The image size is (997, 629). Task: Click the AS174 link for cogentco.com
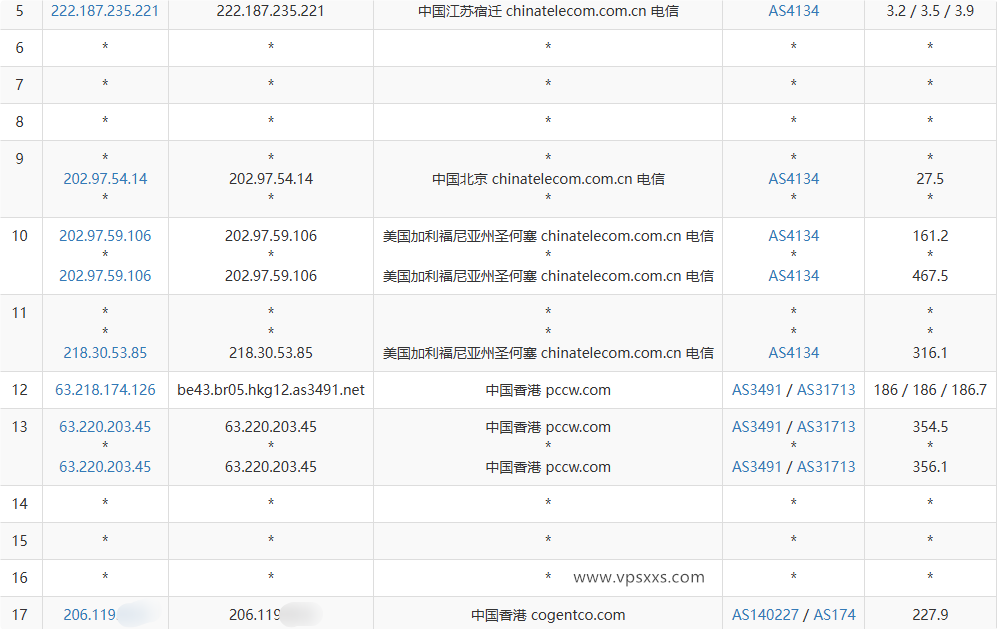[x=834, y=615]
